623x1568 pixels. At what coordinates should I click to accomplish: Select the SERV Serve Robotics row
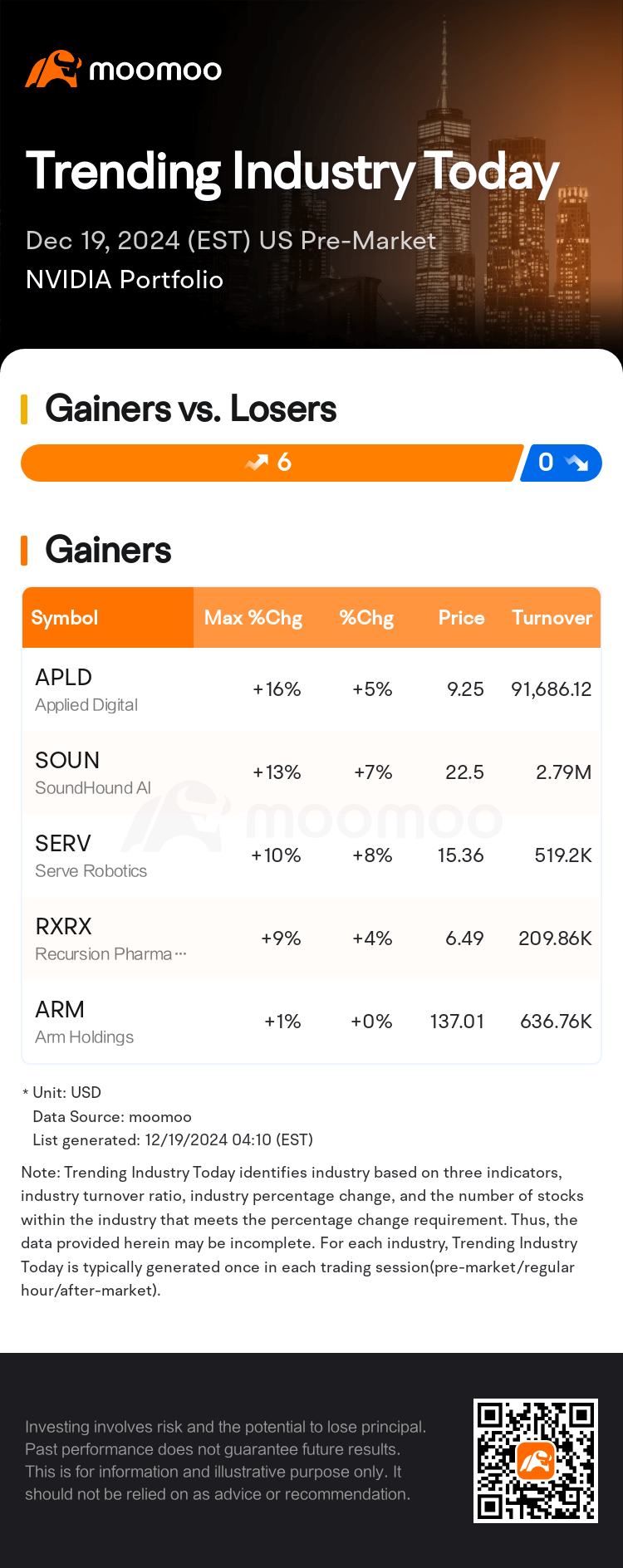click(311, 855)
